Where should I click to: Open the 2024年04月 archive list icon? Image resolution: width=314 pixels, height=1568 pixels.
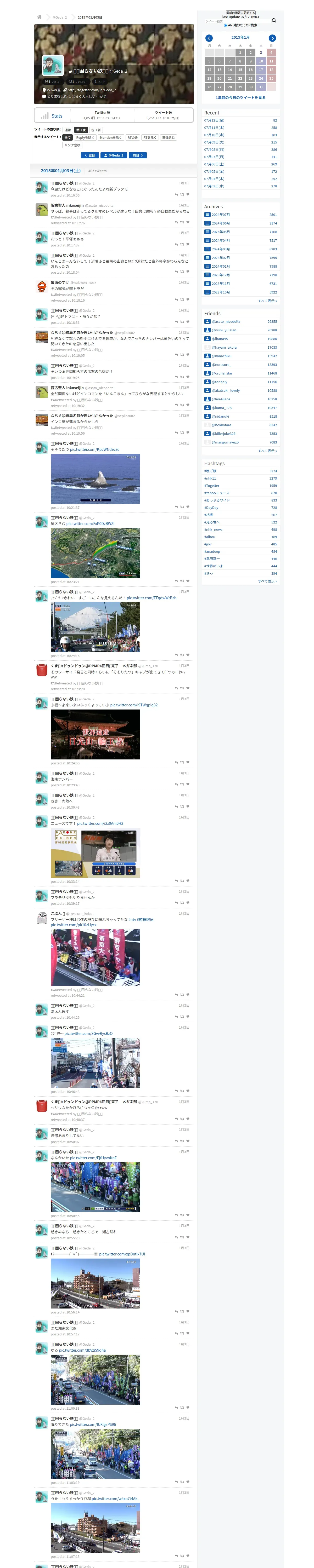click(207, 240)
